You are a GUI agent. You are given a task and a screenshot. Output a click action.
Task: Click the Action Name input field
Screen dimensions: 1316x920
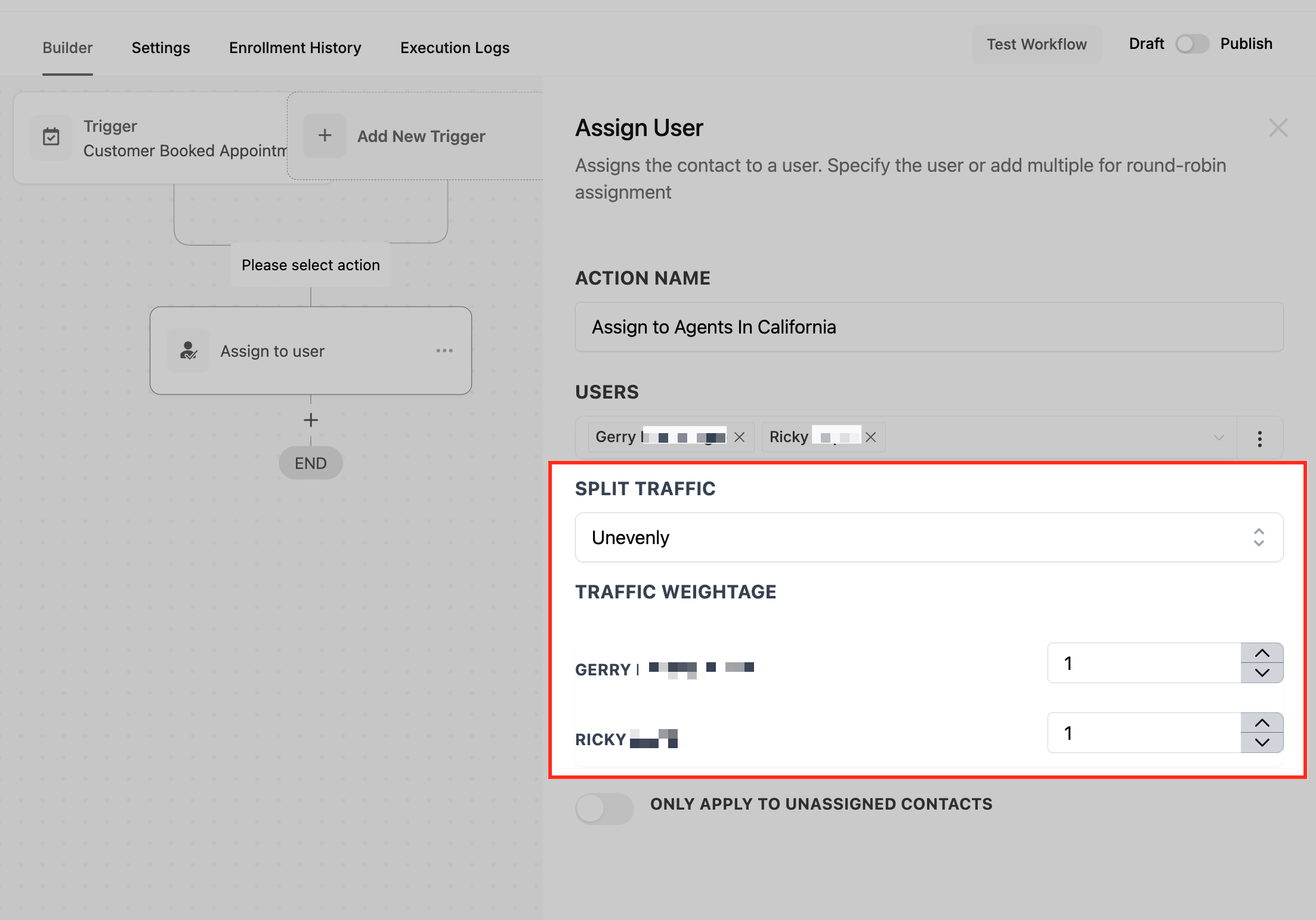pyautogui.click(x=929, y=327)
